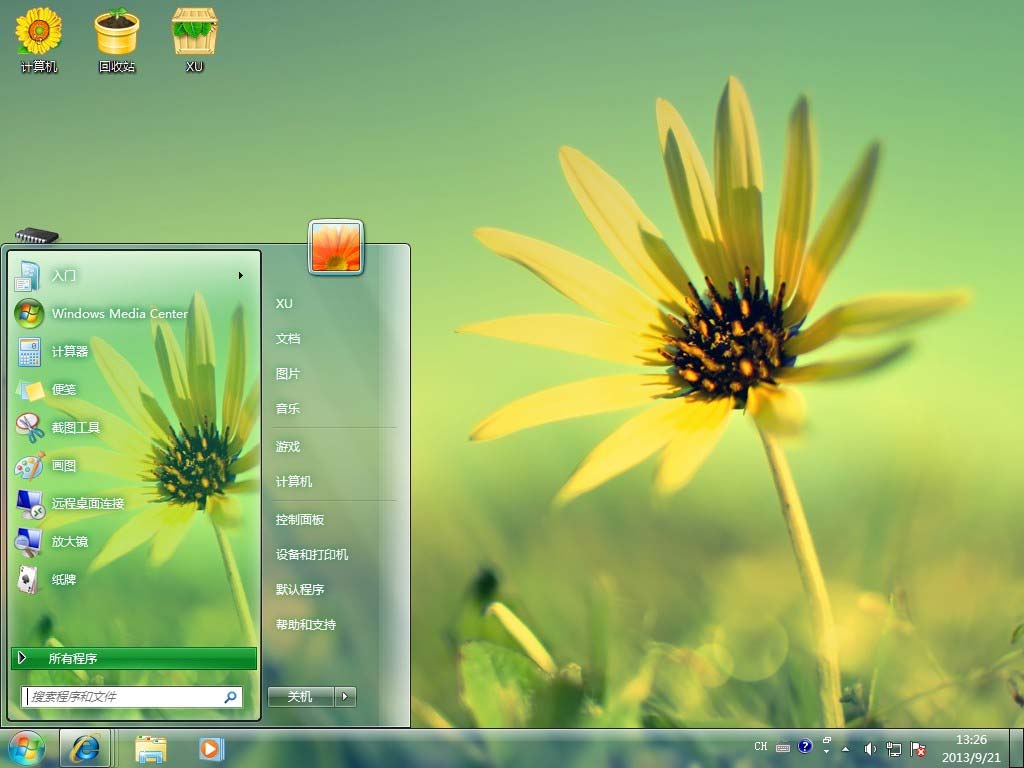This screenshot has height=768, width=1024.
Task: Select 设备和打印机 menu entry
Action: (312, 555)
